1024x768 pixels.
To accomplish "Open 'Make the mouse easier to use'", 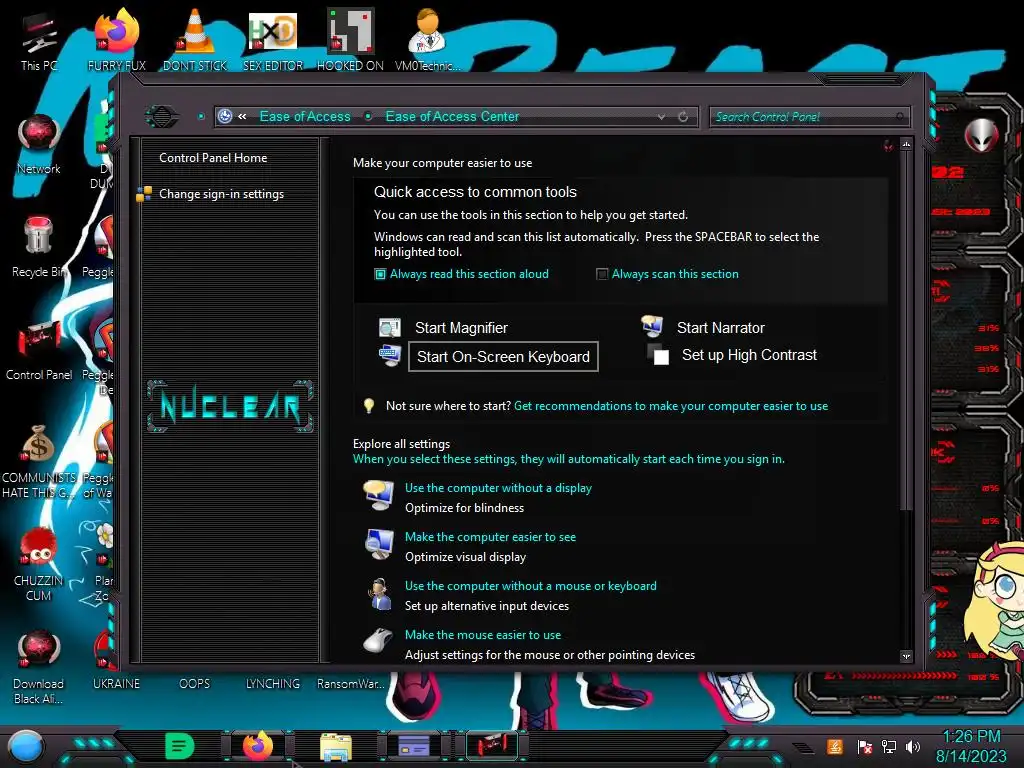I will (x=483, y=635).
